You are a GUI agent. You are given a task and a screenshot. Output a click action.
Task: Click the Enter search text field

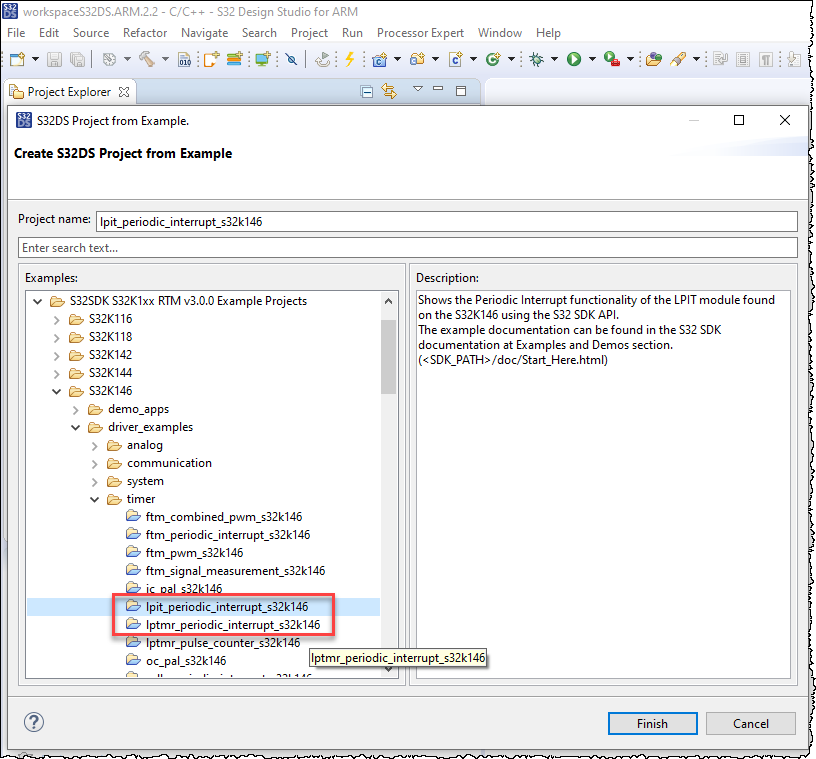pyautogui.click(x=407, y=248)
